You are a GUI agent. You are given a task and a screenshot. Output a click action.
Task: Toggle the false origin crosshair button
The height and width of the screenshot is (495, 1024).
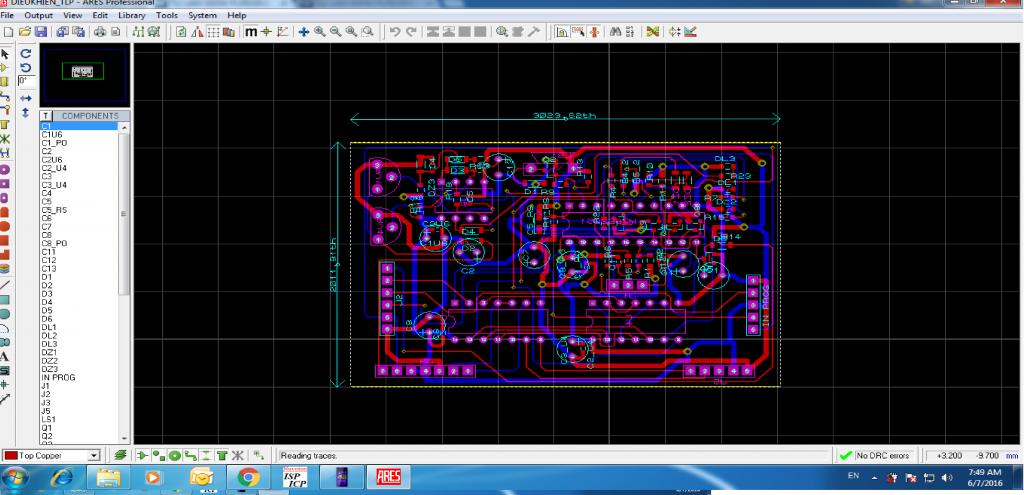pyautogui.click(x=266, y=32)
